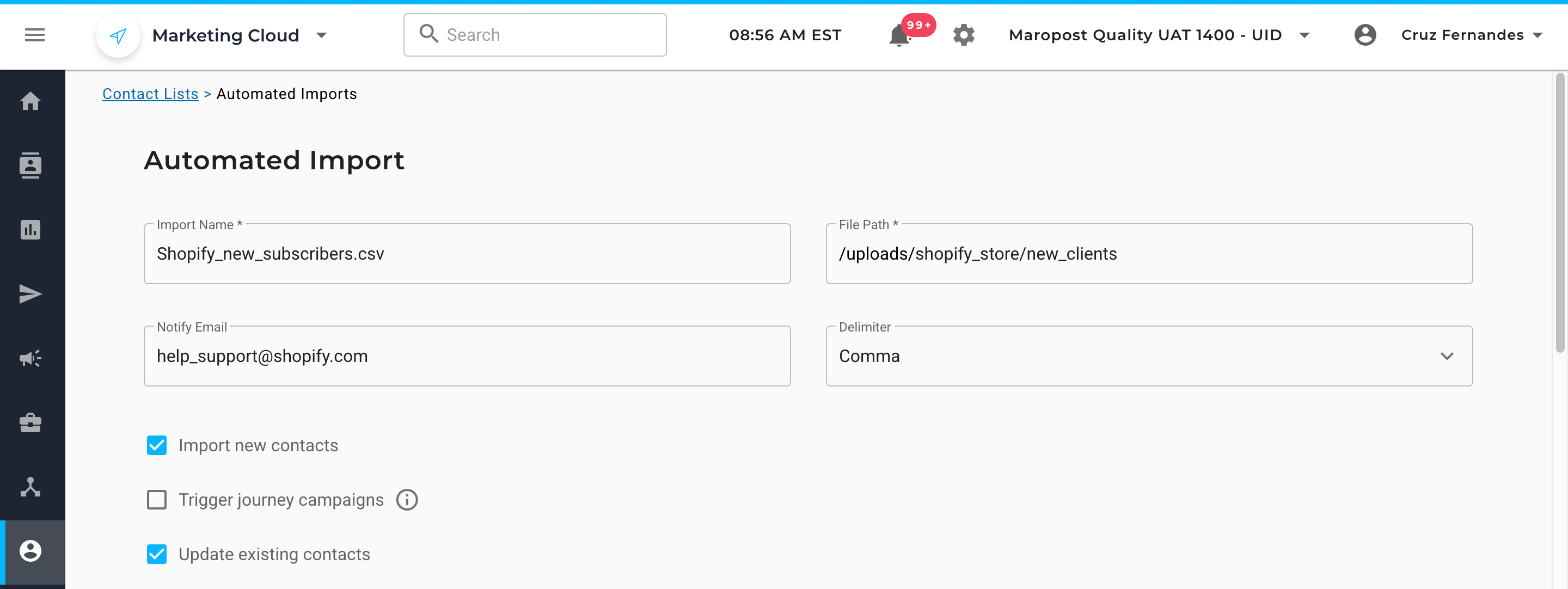This screenshot has height=589, width=1568.
Task: Toggle Update existing contacts checkbox
Action: click(157, 554)
